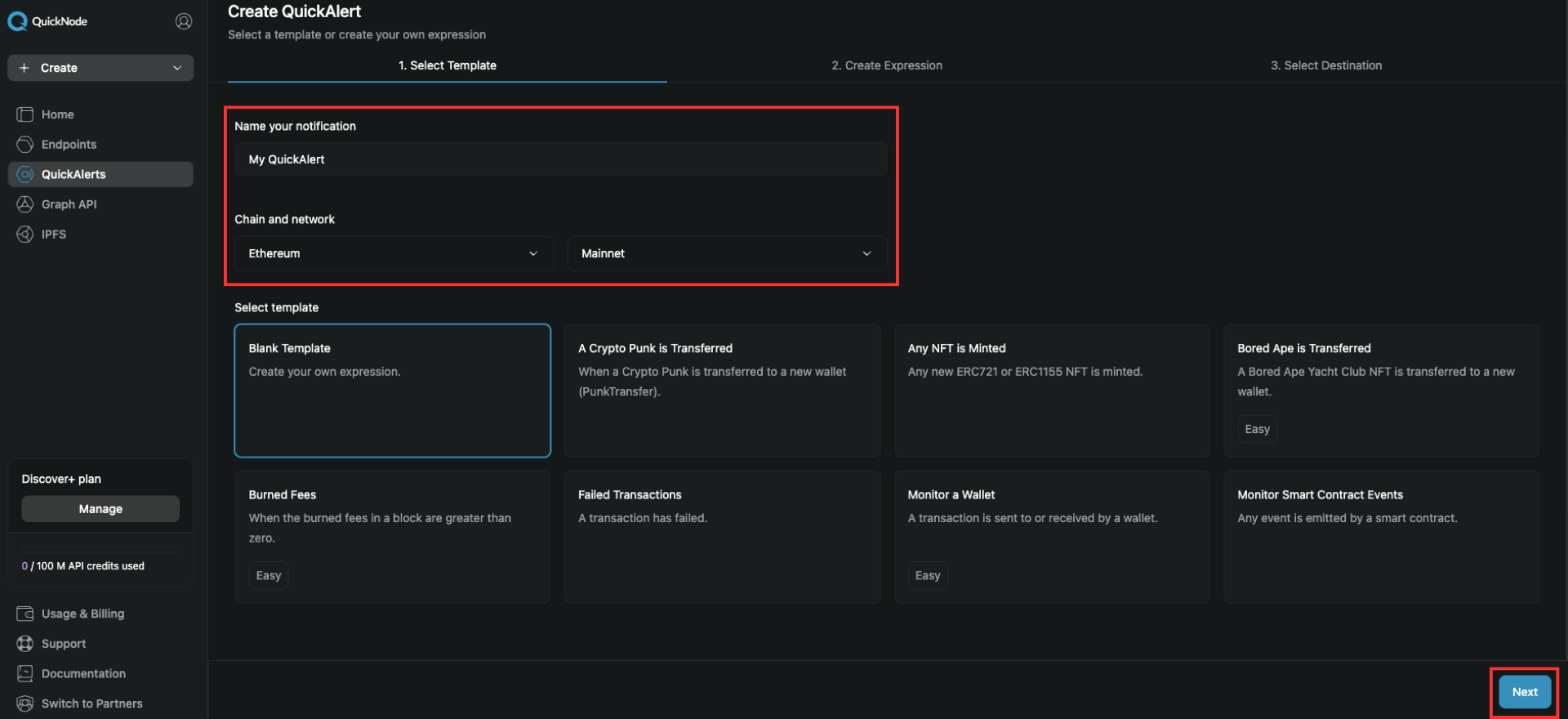The image size is (1568, 719).
Task: Click the plus icon on Create
Action: click(24, 68)
